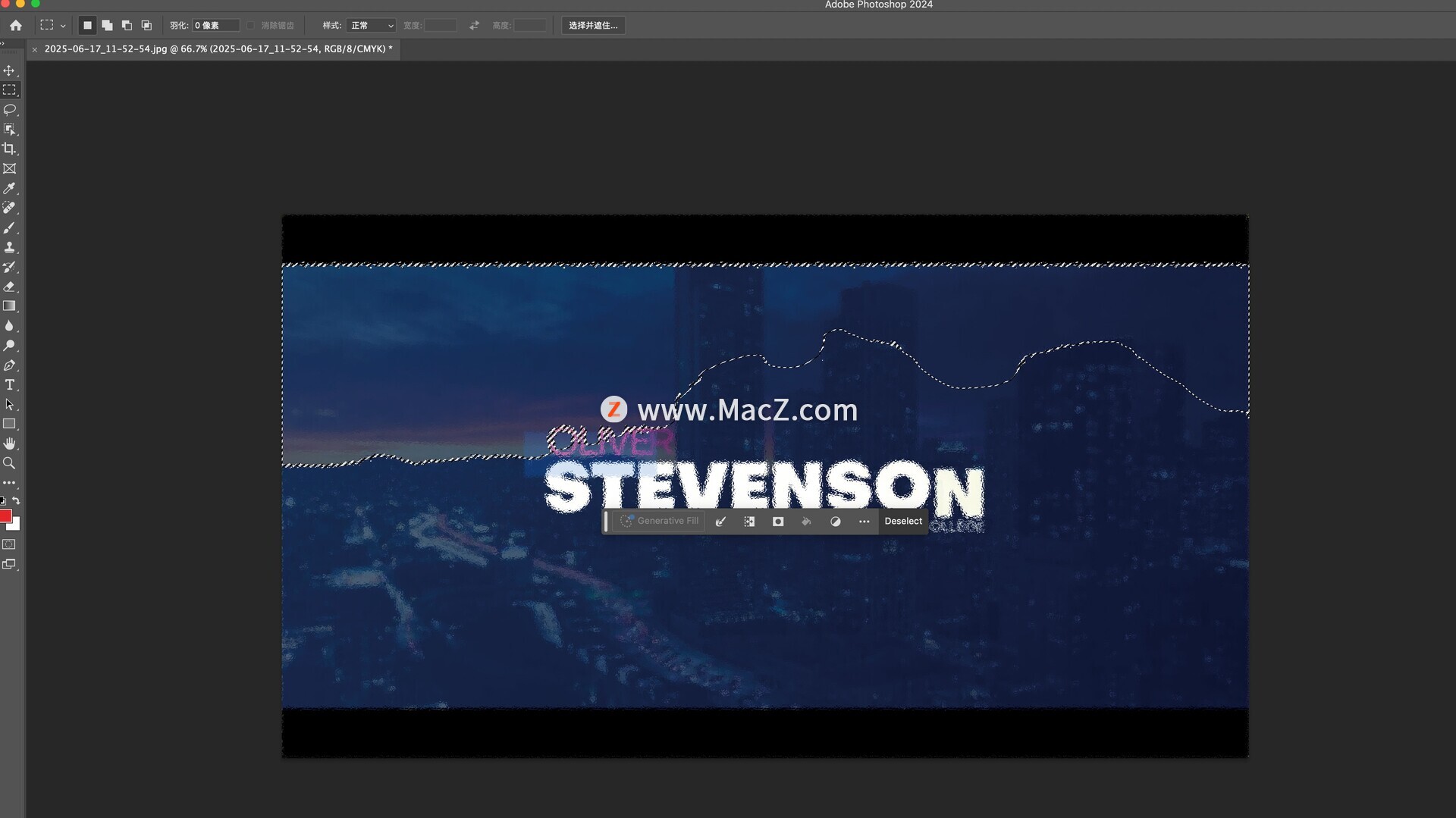Click the Generative Fill button

(659, 521)
